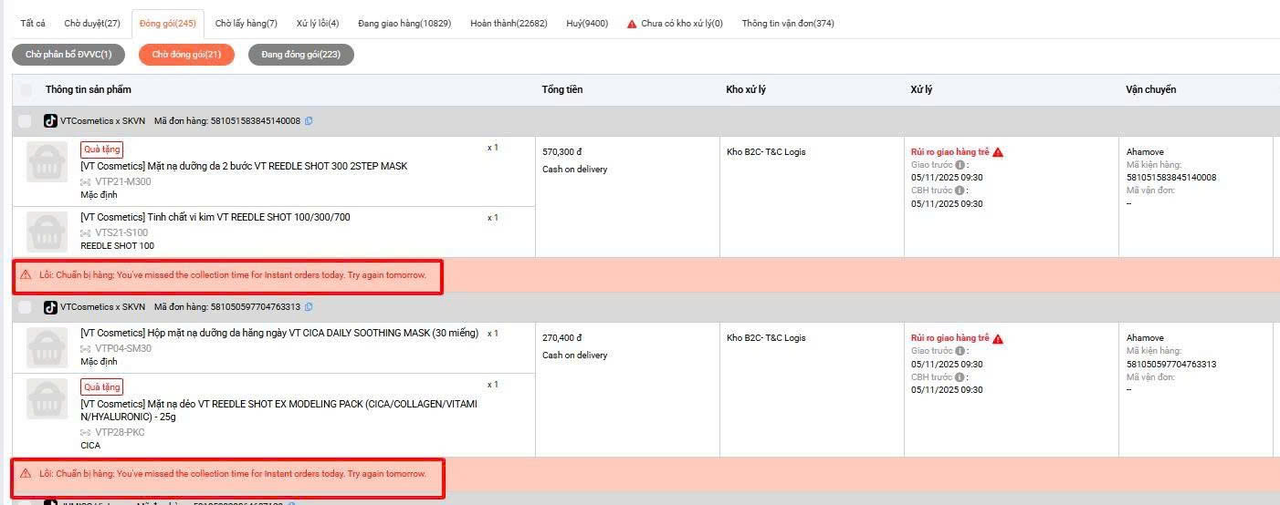
Task: Click info icon beside first order's 'Giao trước'
Action: pos(960,165)
